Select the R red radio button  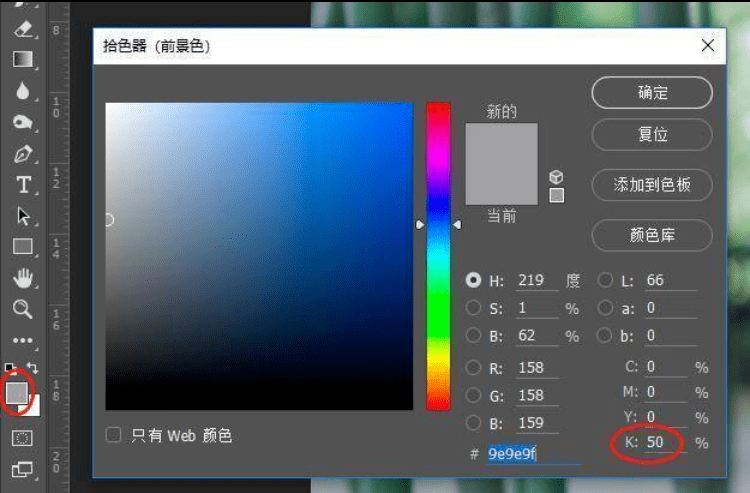point(474,368)
